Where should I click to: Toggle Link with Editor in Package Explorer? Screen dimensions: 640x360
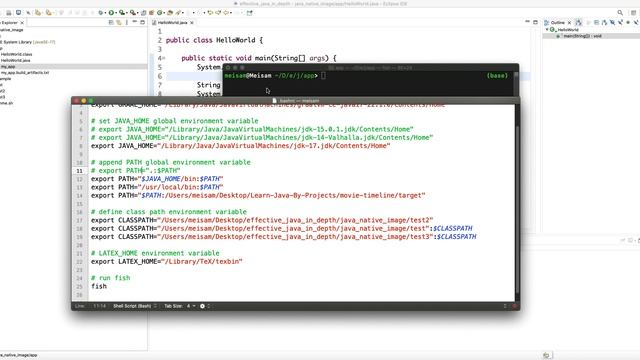coord(119,22)
